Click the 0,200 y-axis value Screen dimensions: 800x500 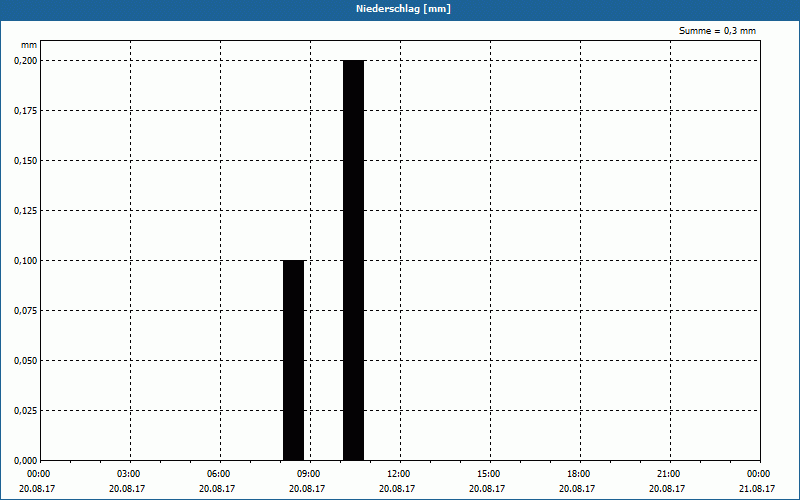[x=26, y=60]
